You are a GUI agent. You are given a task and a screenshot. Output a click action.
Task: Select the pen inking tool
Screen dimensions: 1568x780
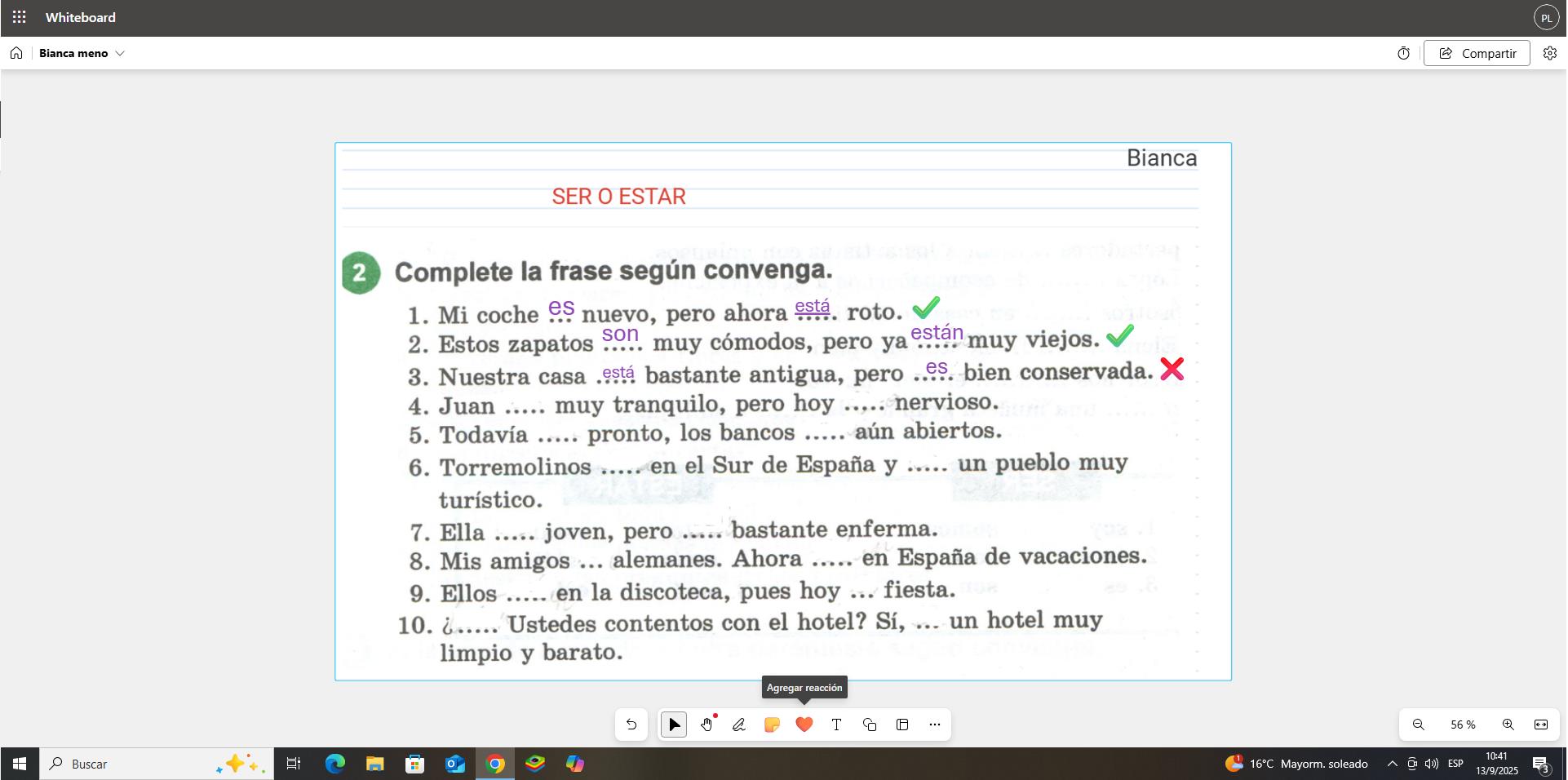(x=739, y=725)
